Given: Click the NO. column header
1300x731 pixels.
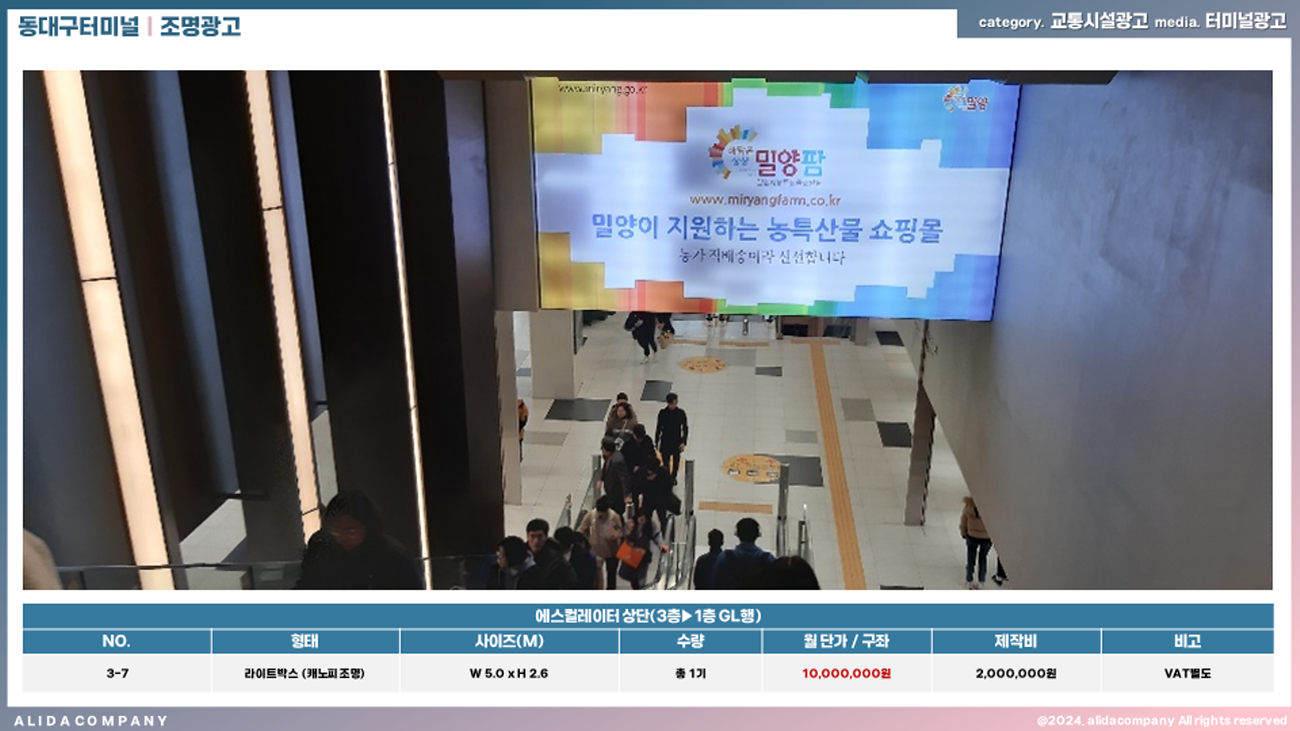Looking at the screenshot, I should (x=116, y=641).
